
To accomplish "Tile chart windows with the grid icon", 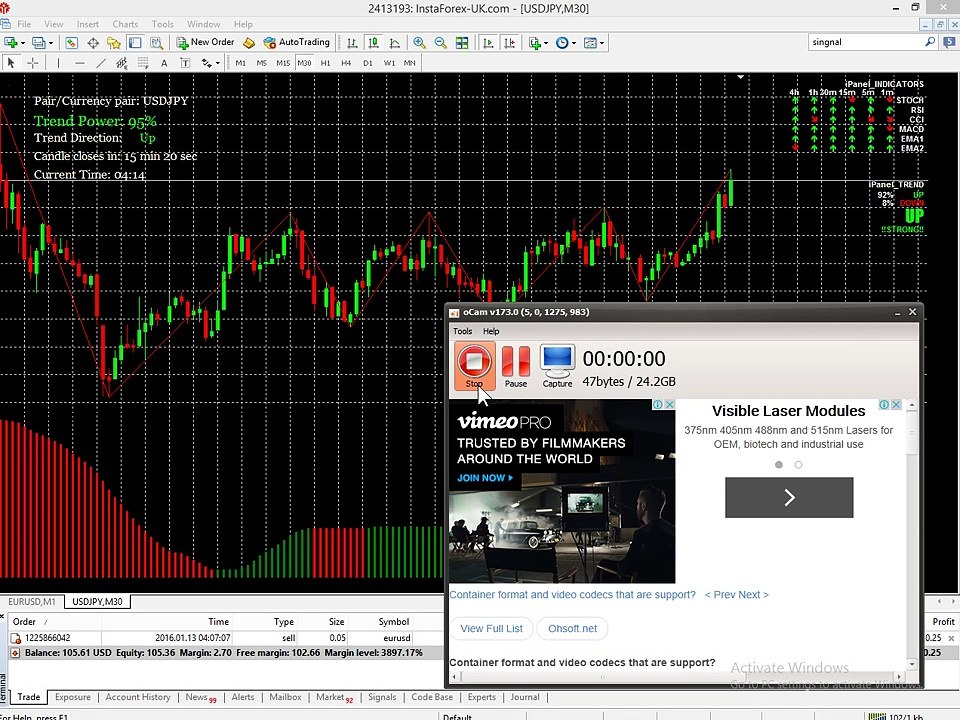I will tap(462, 42).
